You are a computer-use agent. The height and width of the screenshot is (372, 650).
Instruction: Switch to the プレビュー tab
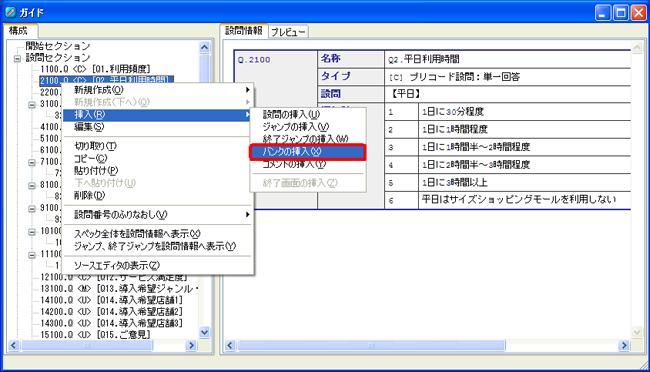point(288,32)
